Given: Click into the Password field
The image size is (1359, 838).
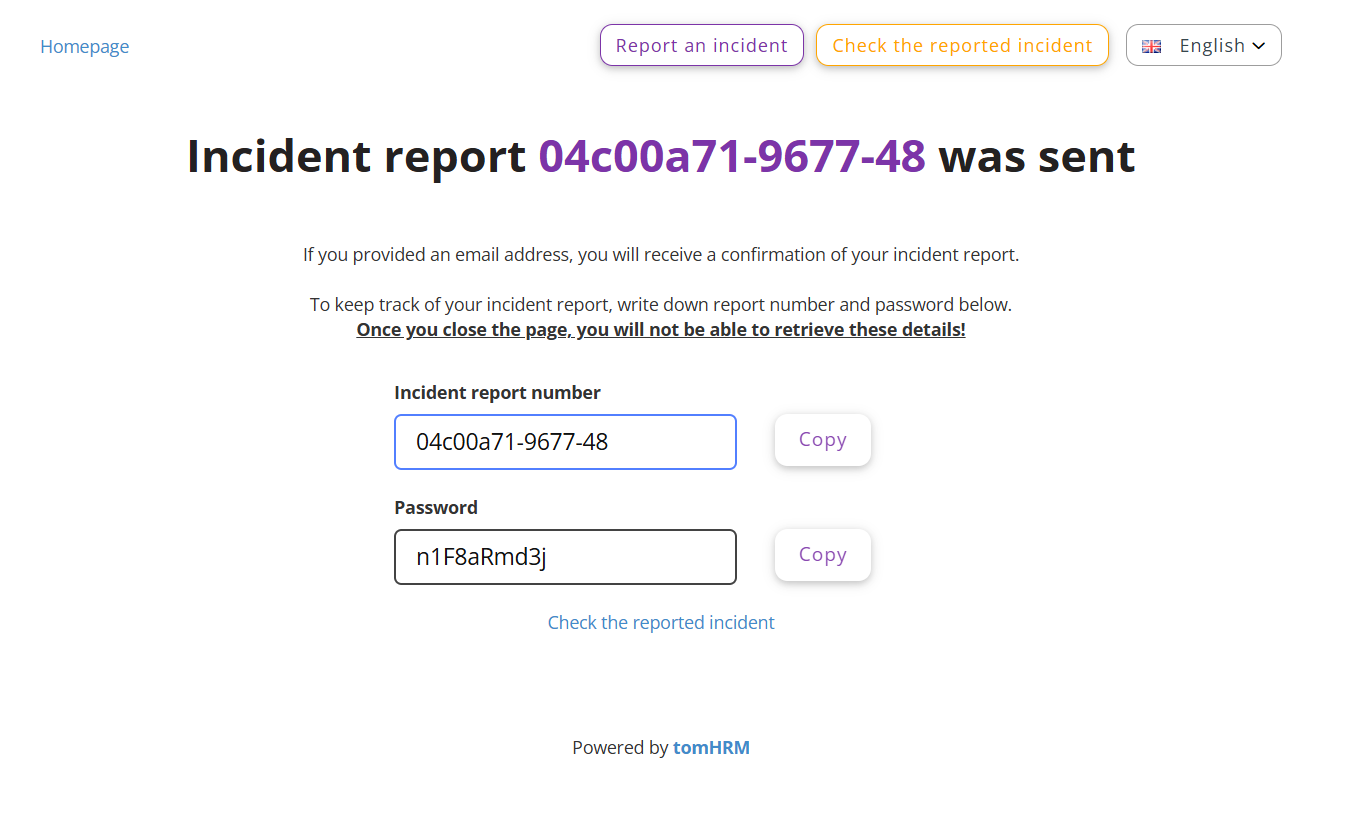Looking at the screenshot, I should tap(565, 557).
